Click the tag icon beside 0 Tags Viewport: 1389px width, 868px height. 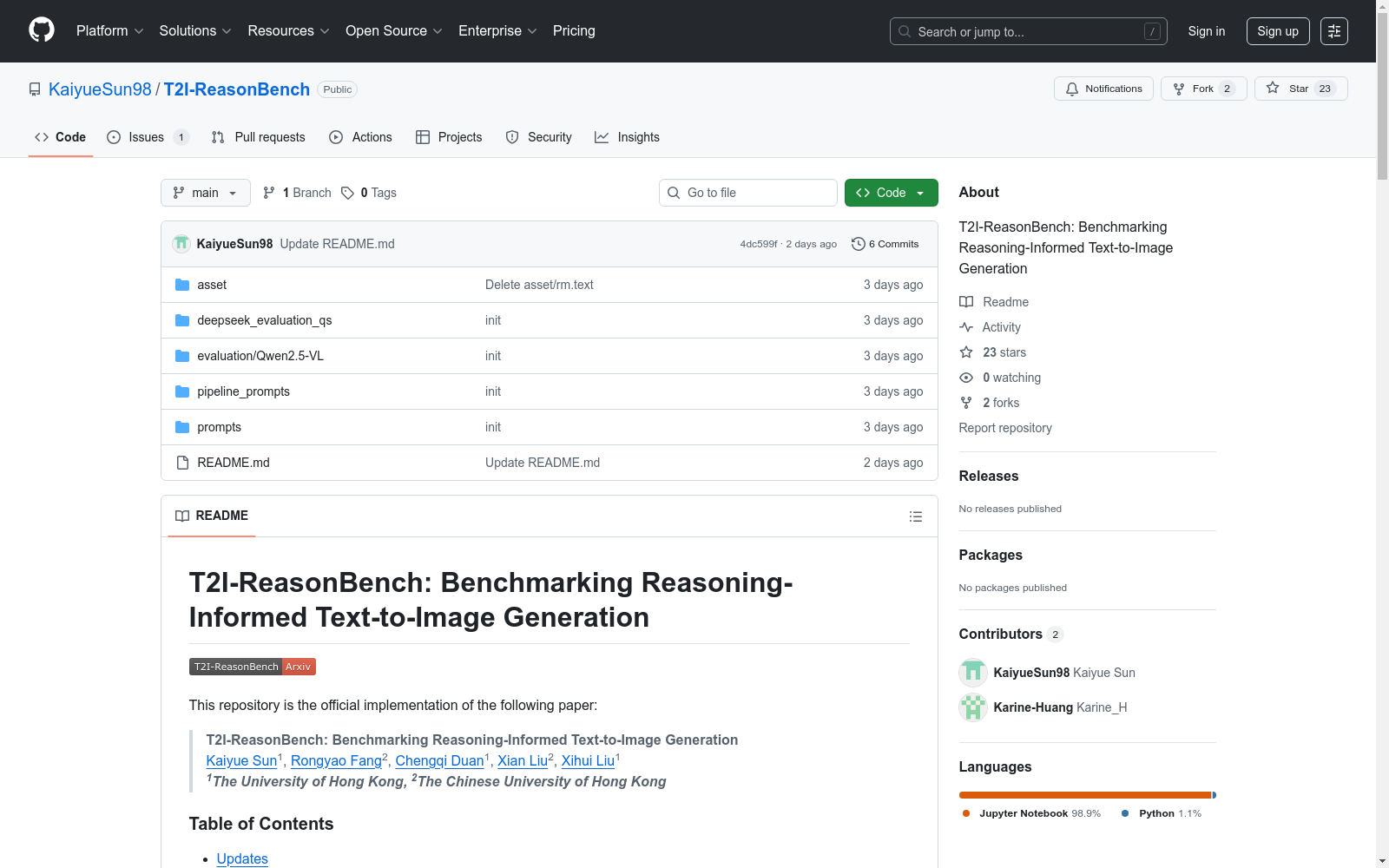(347, 193)
